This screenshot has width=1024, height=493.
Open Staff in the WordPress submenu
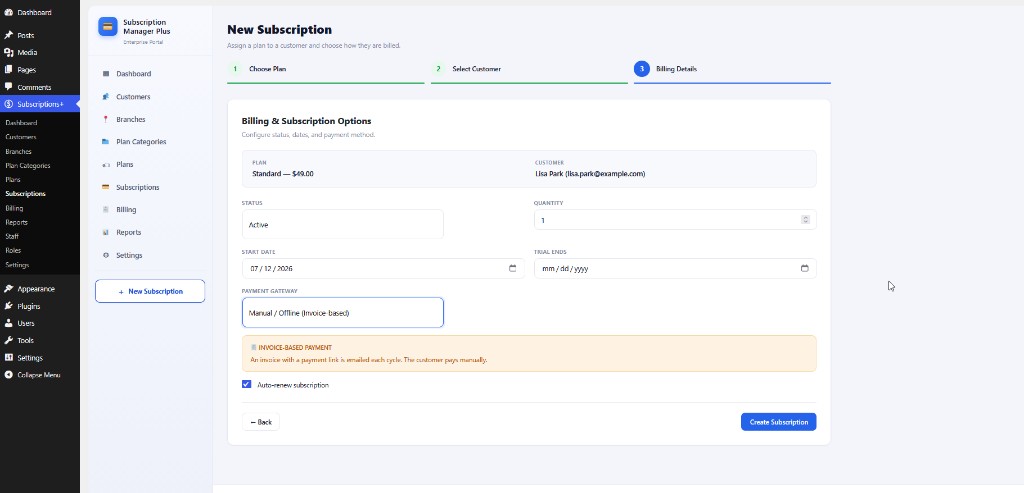click(x=12, y=236)
